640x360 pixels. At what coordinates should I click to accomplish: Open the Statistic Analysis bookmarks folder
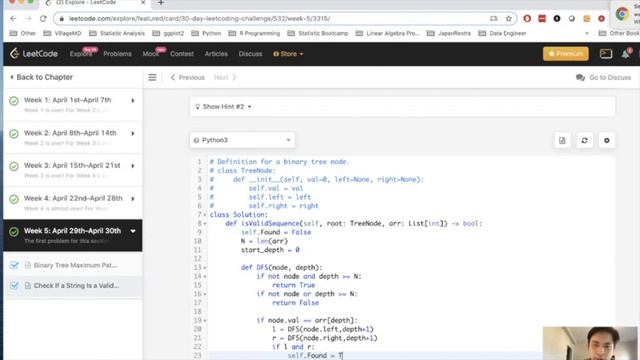point(117,33)
